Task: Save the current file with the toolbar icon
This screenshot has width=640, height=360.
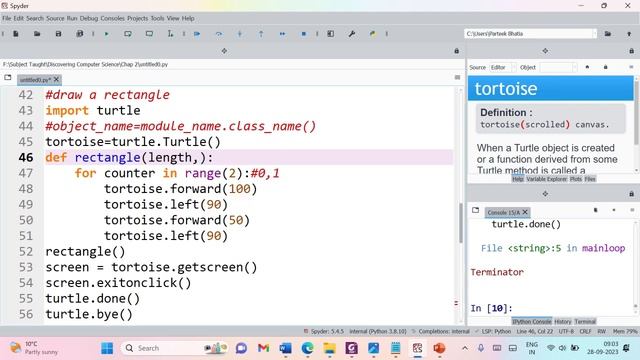Action: (58, 34)
